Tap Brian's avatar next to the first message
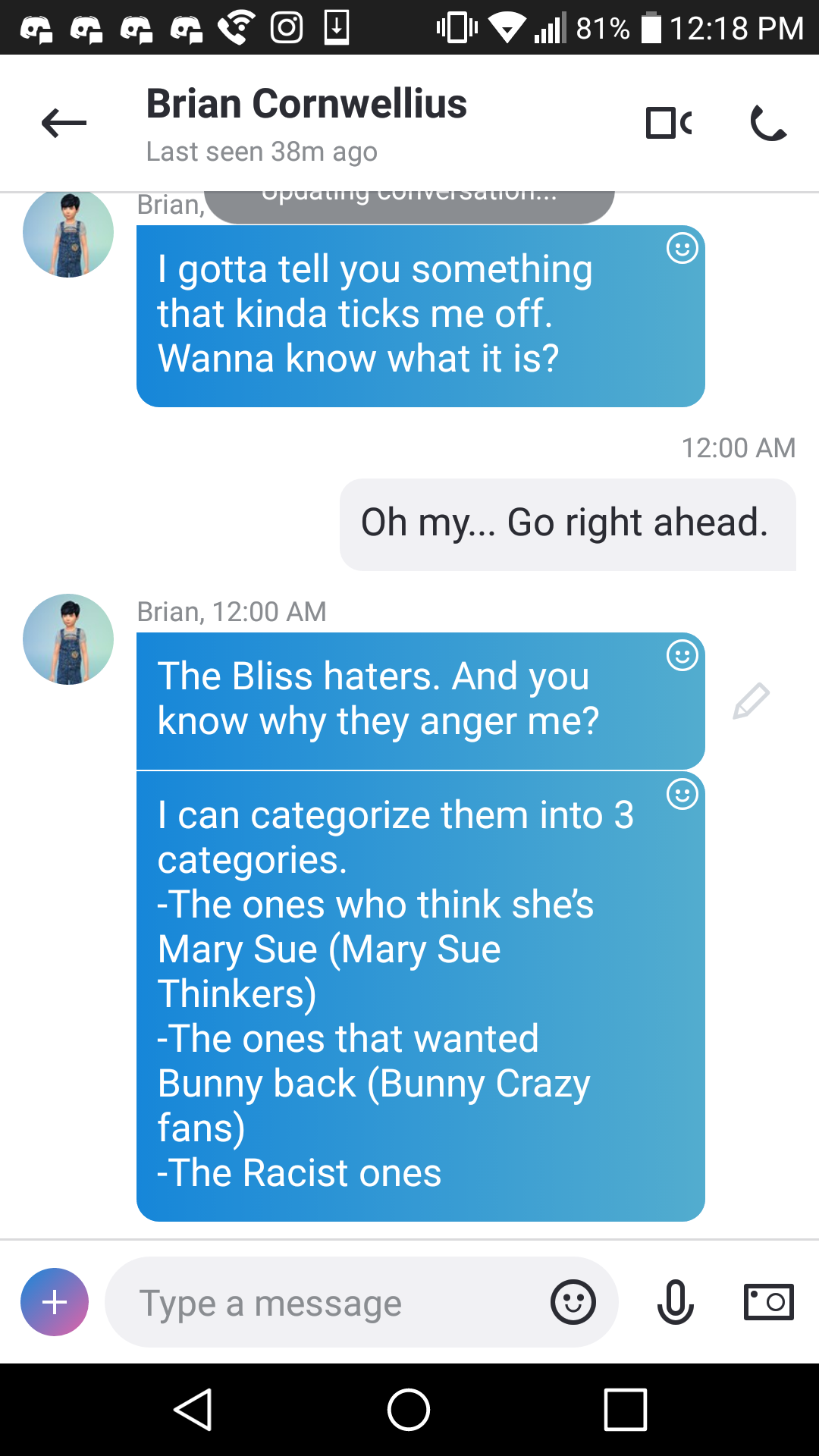 coord(68,234)
